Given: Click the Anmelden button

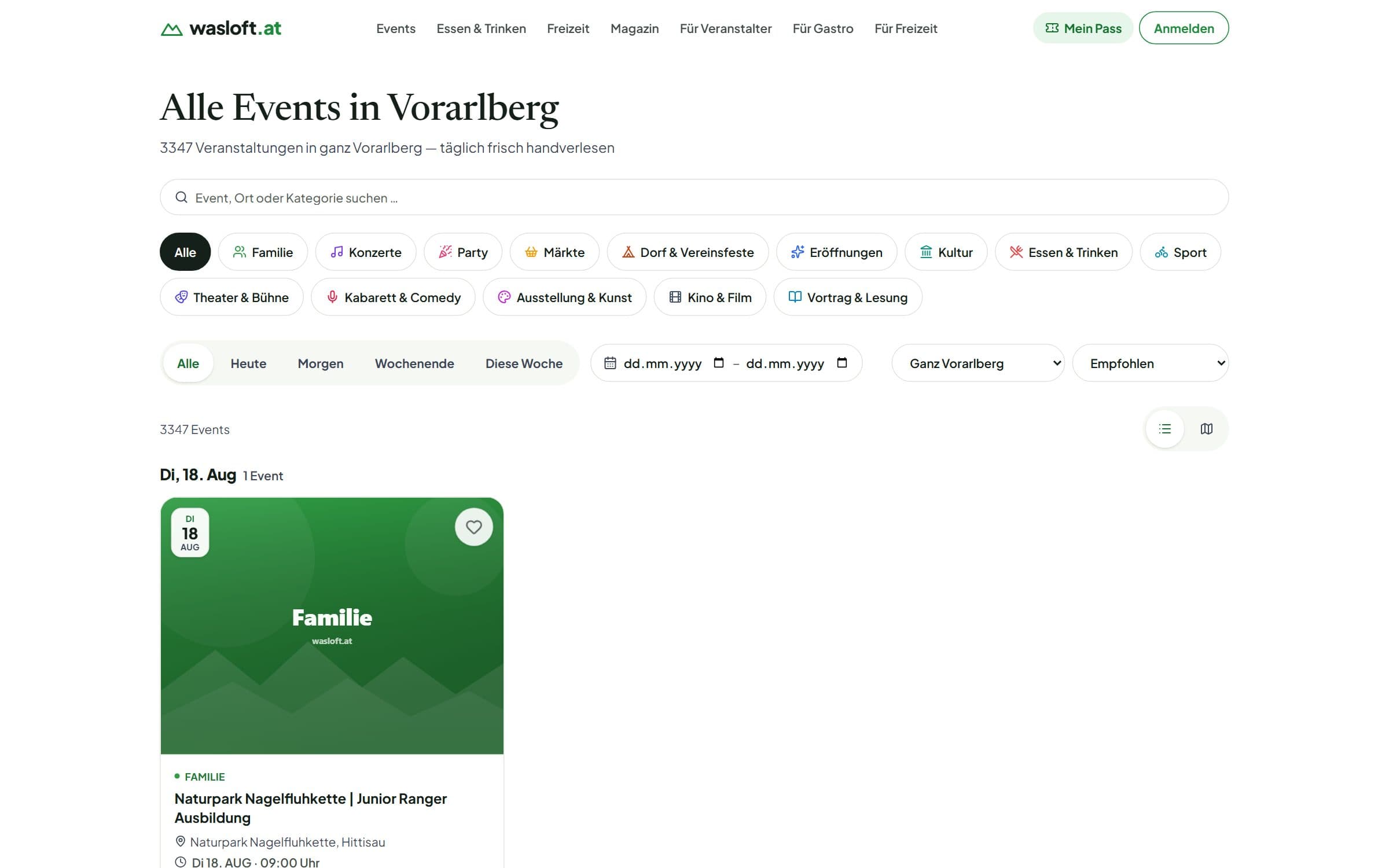Looking at the screenshot, I should click(x=1184, y=28).
